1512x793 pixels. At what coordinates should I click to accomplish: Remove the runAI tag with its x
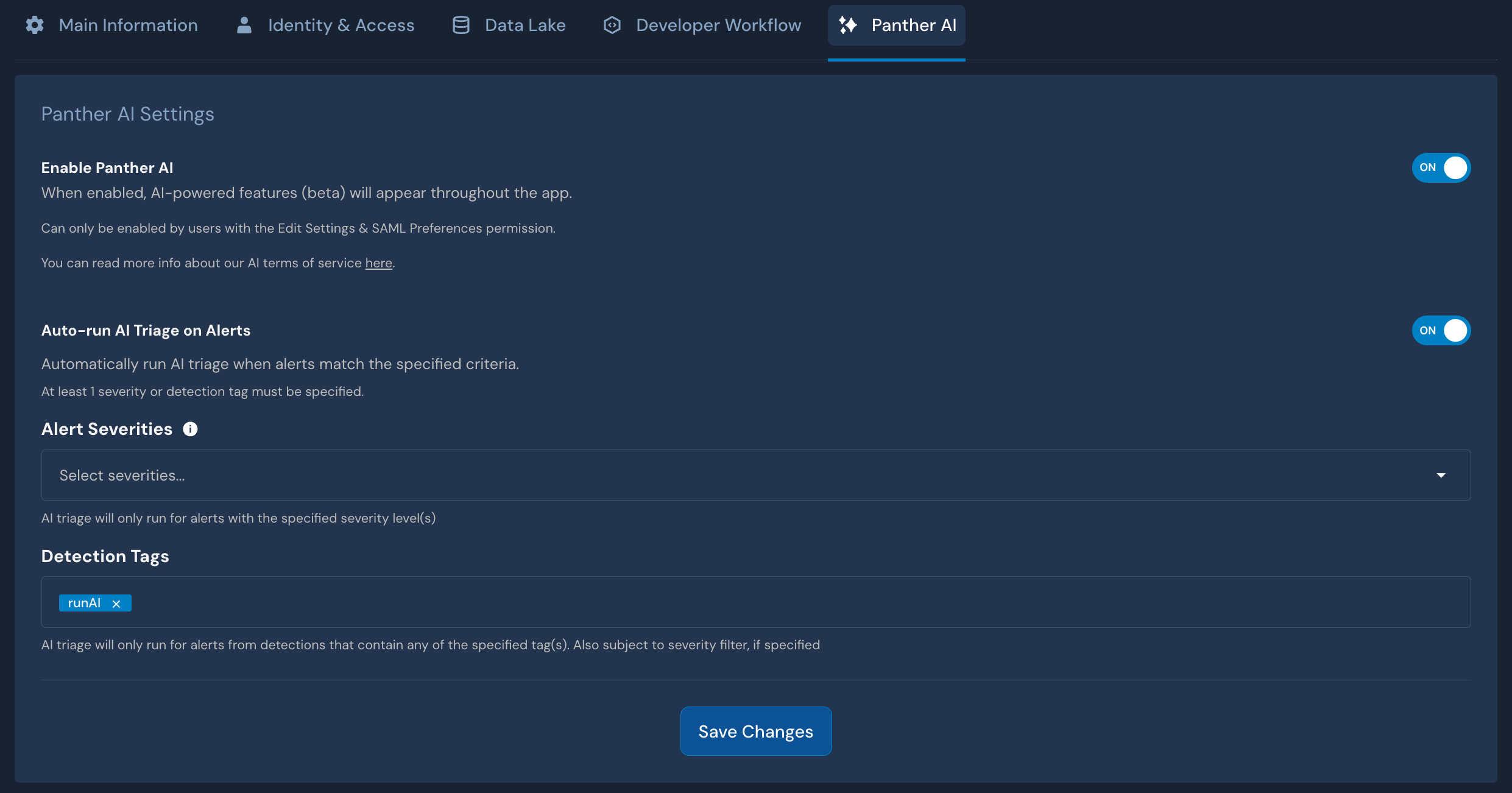(116, 604)
